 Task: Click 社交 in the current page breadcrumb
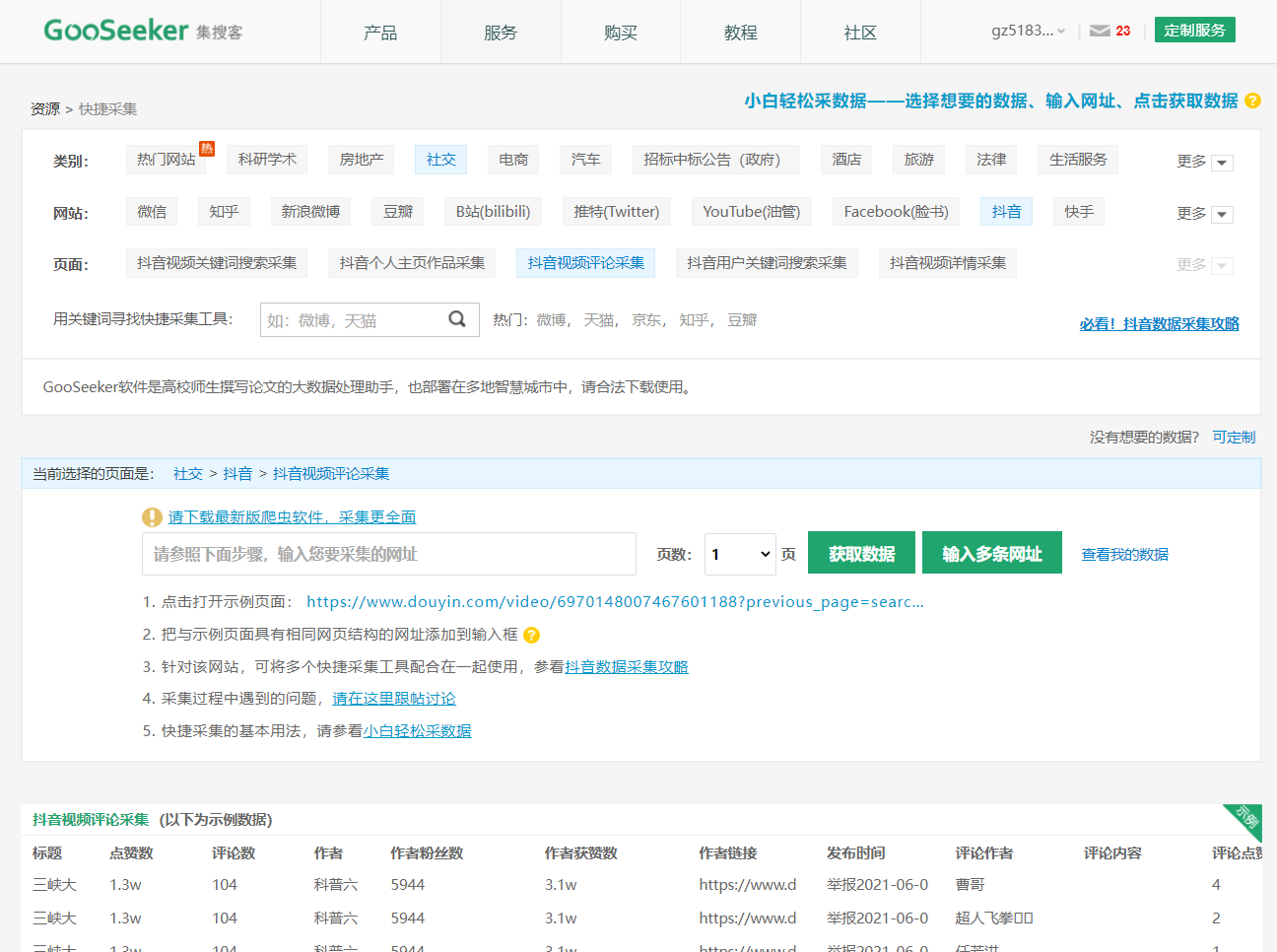click(x=188, y=474)
